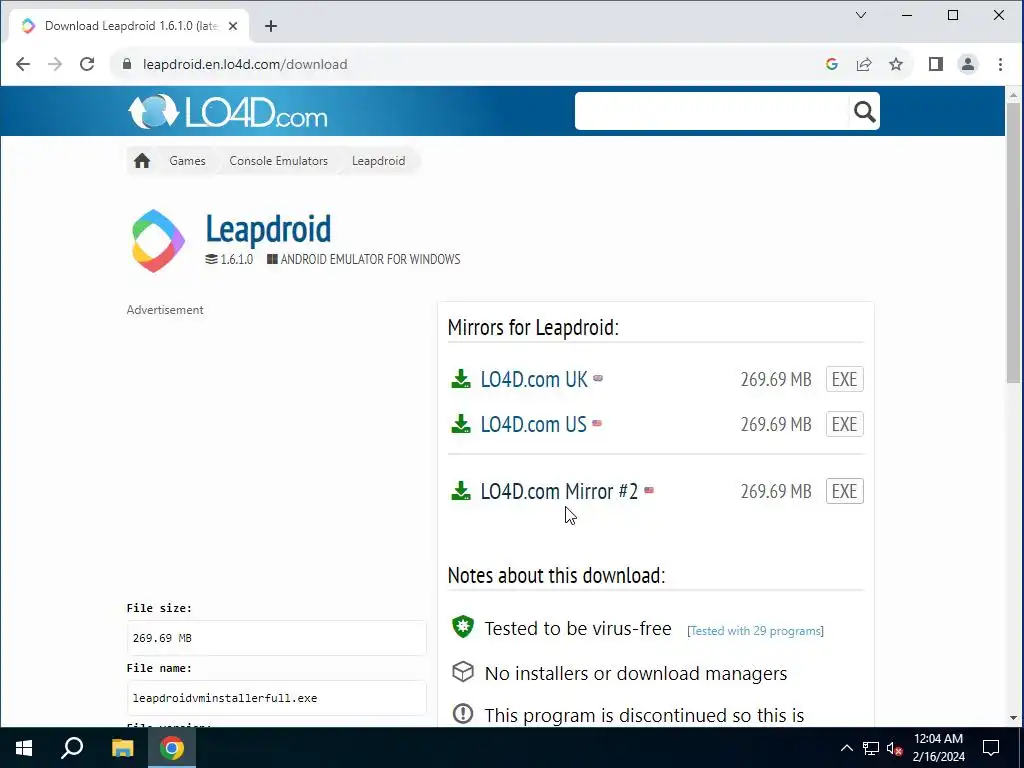This screenshot has width=1024, height=768.
Task: Click the Google icon in address bar
Action: coord(831,64)
